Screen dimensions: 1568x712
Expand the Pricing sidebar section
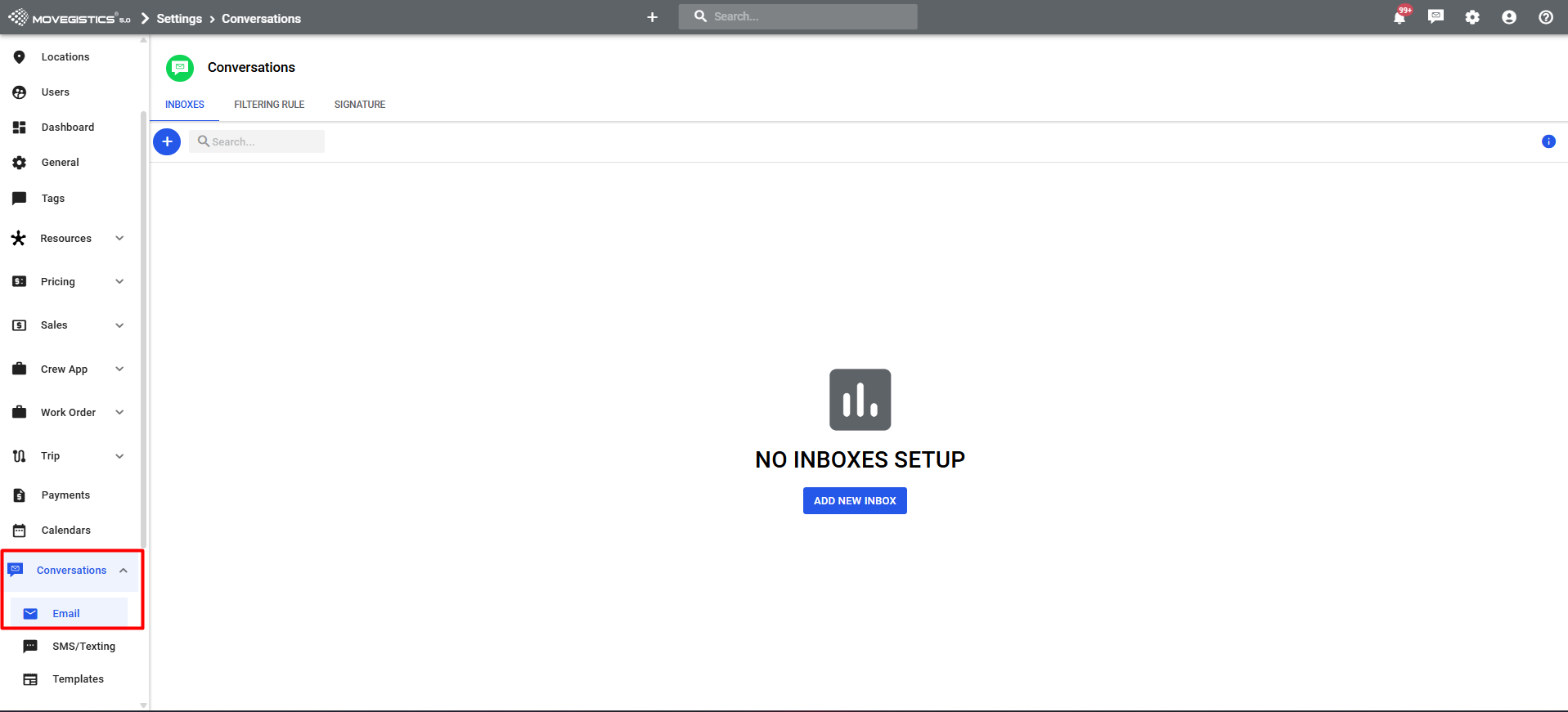click(119, 282)
